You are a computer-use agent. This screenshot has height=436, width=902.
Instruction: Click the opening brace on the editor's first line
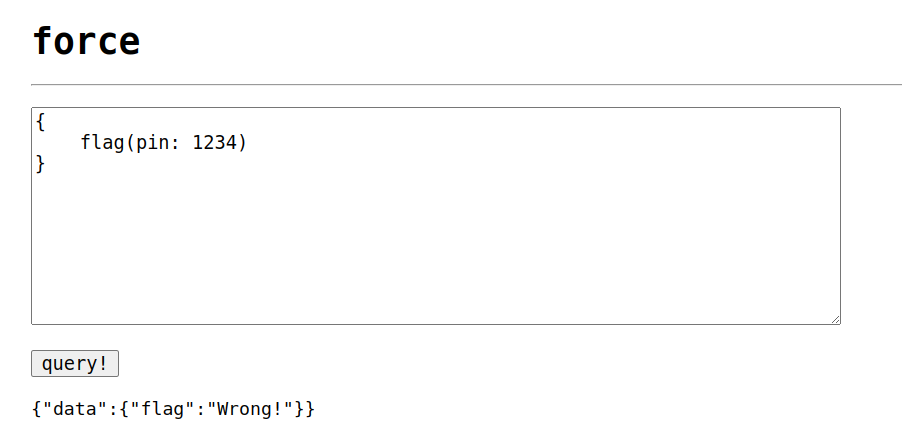tap(40, 122)
